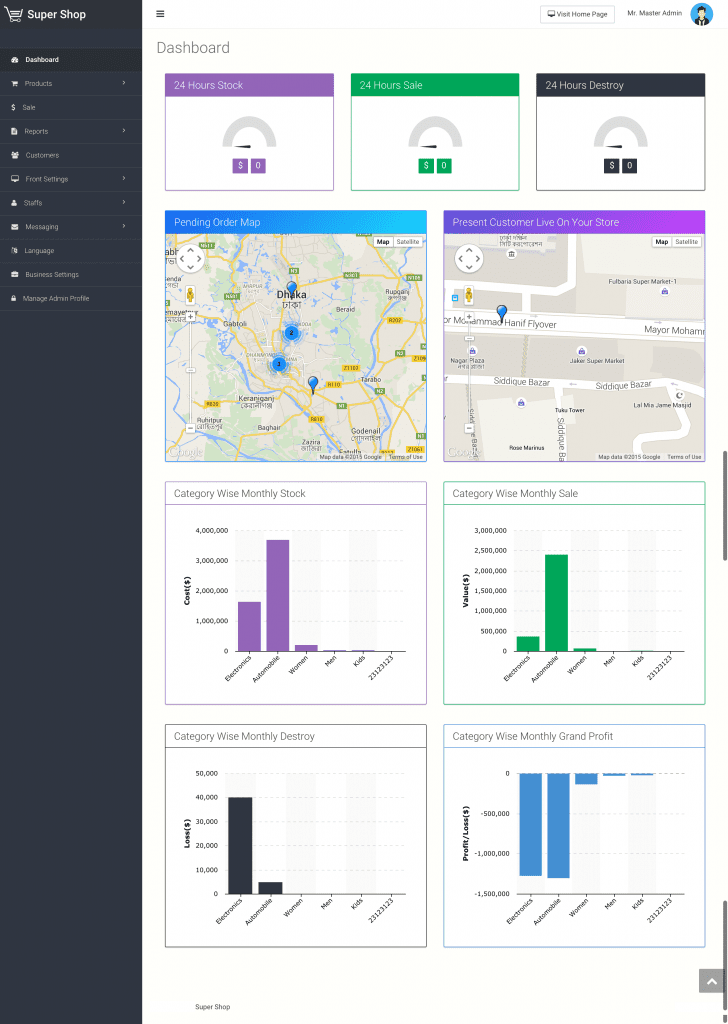Click the Business Settings briefcase icon
Image resolution: width=728 pixels, height=1024 pixels.
click(x=14, y=274)
